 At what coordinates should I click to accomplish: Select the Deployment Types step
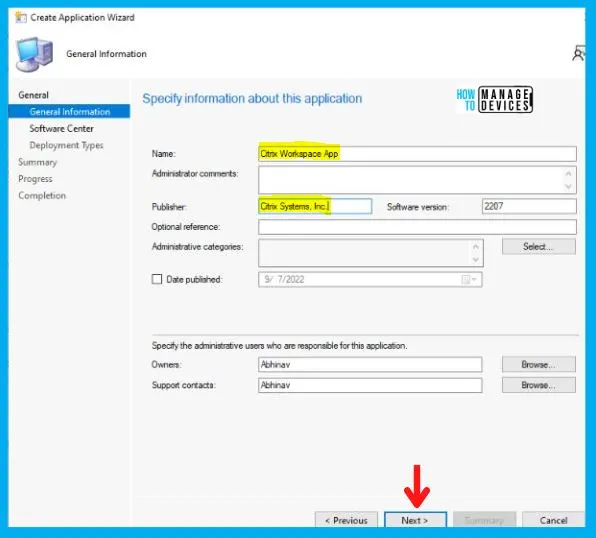click(67, 145)
